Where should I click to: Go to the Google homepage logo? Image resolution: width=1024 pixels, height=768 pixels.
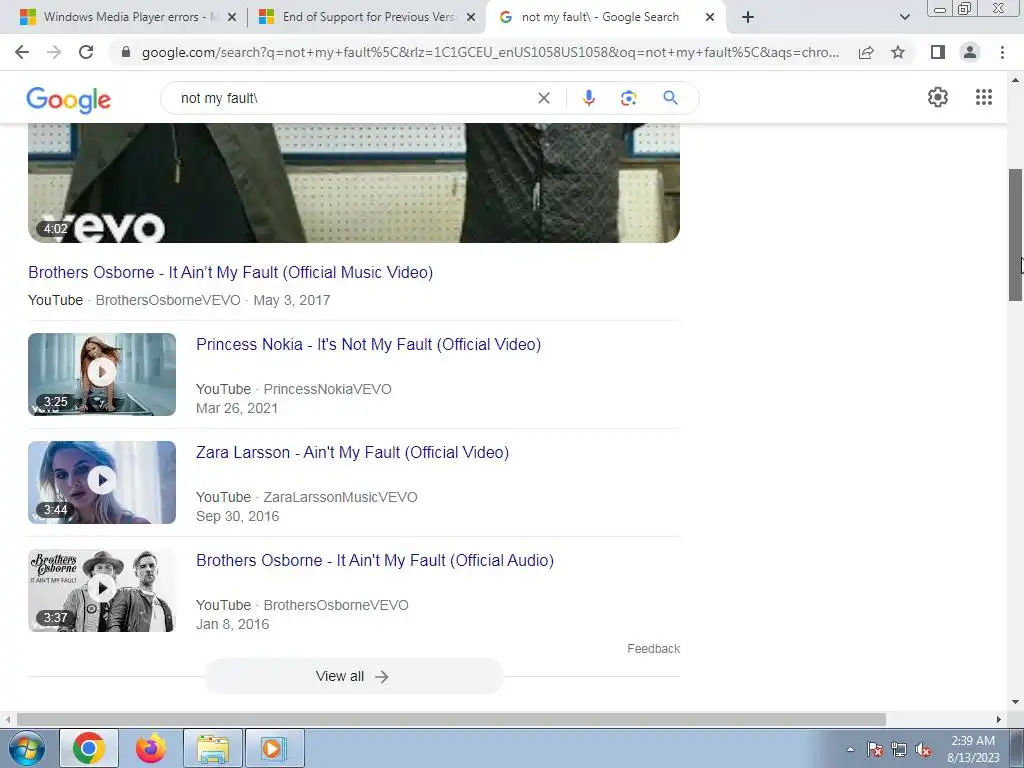click(69, 100)
